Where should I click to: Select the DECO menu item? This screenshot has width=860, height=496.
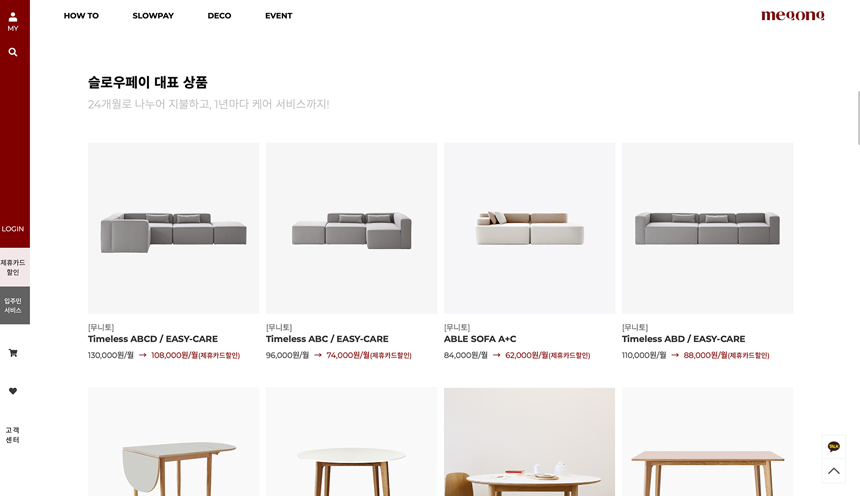219,16
